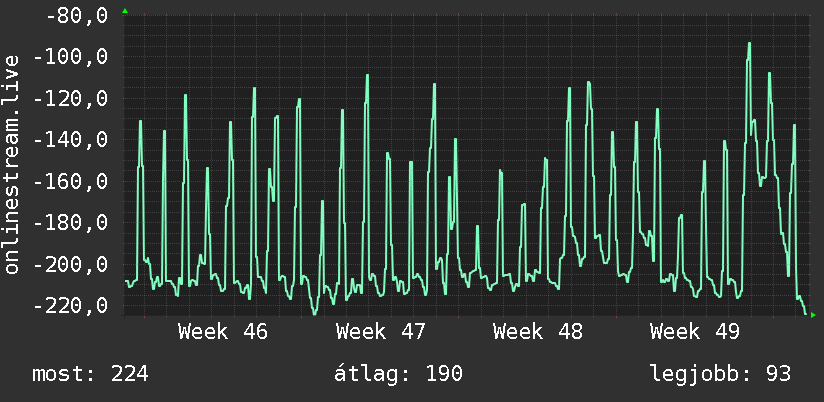824x402 pixels.
Task: Click the -100,0 y-axis label
Action: tap(71, 57)
